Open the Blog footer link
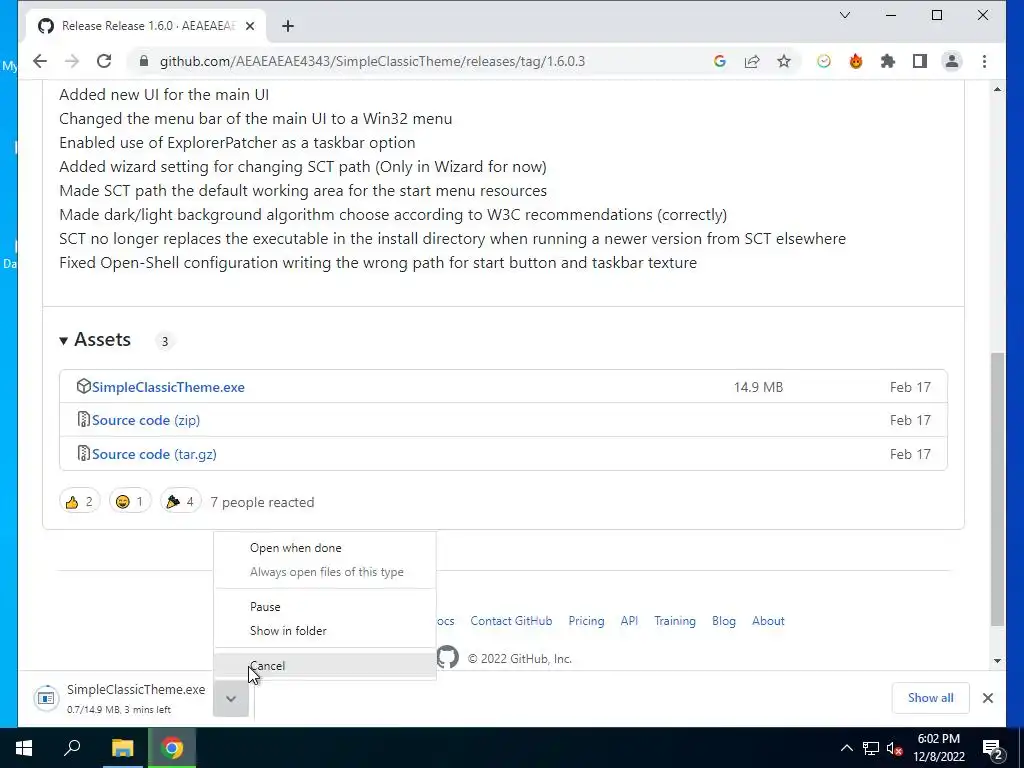 (x=724, y=621)
